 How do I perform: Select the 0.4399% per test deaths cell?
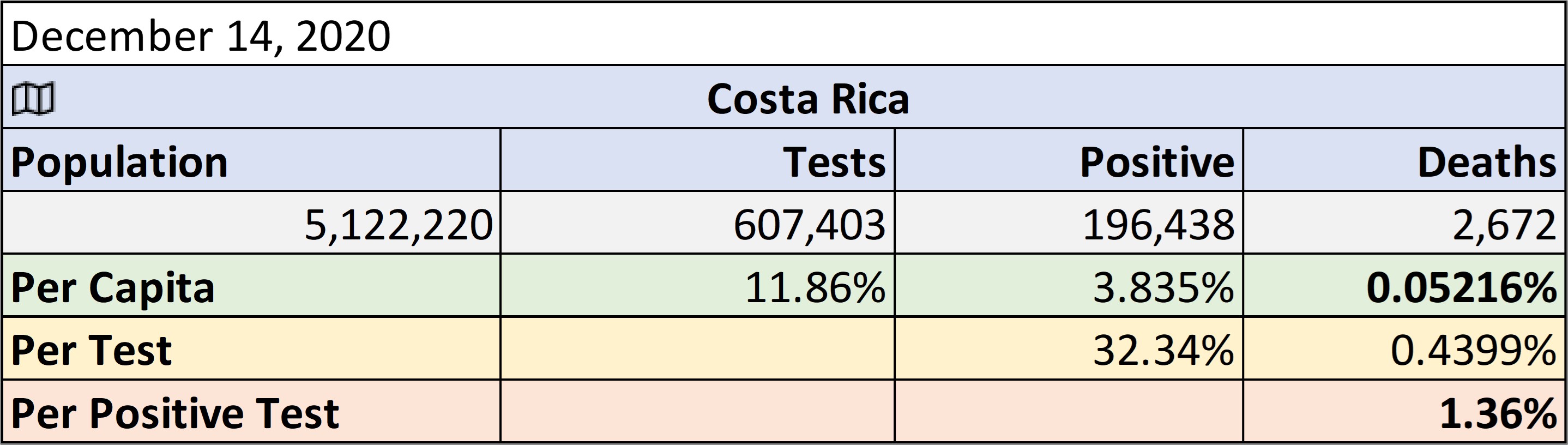point(1404,348)
